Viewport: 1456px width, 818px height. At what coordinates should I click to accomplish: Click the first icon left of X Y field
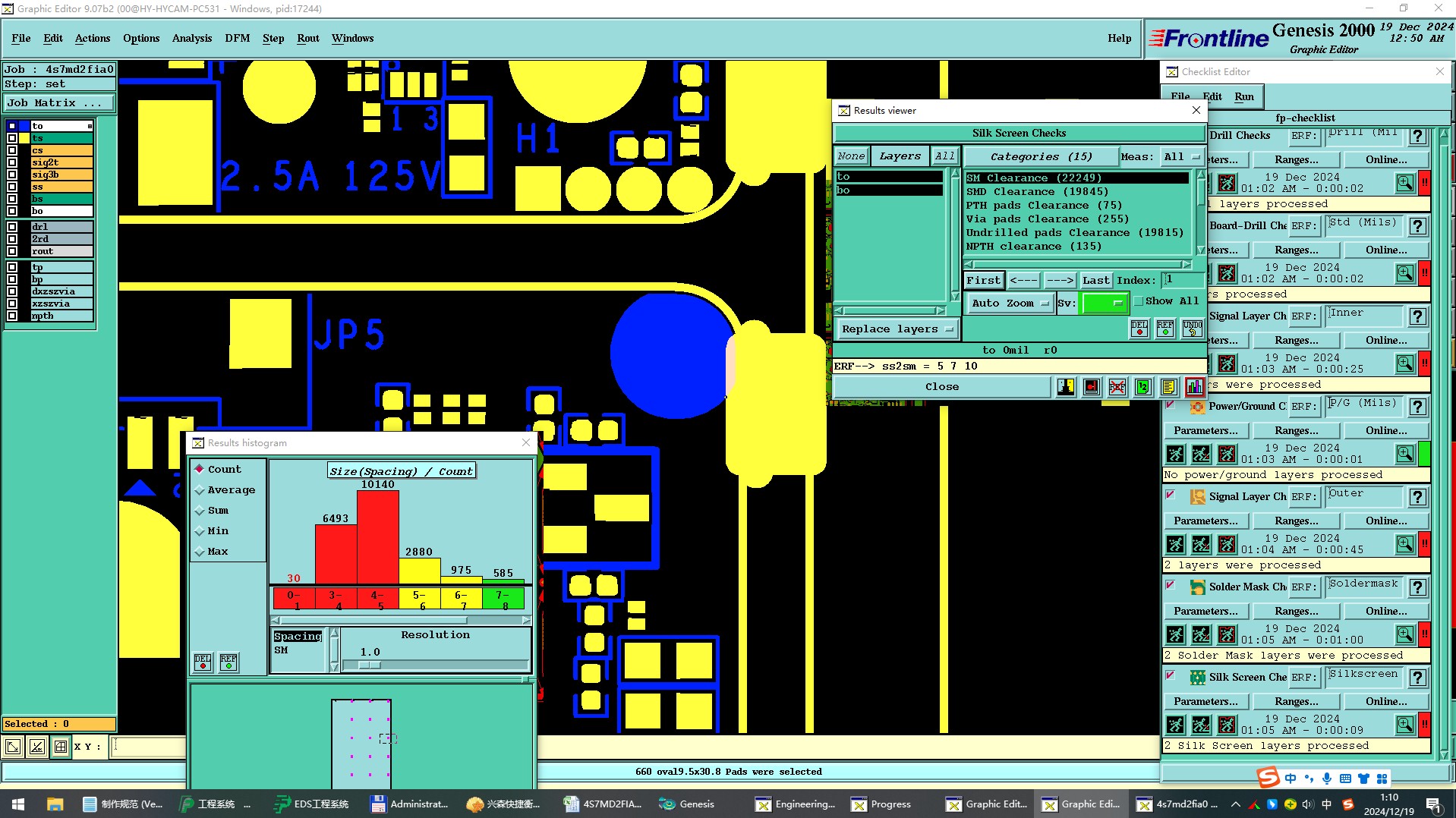tap(13, 747)
